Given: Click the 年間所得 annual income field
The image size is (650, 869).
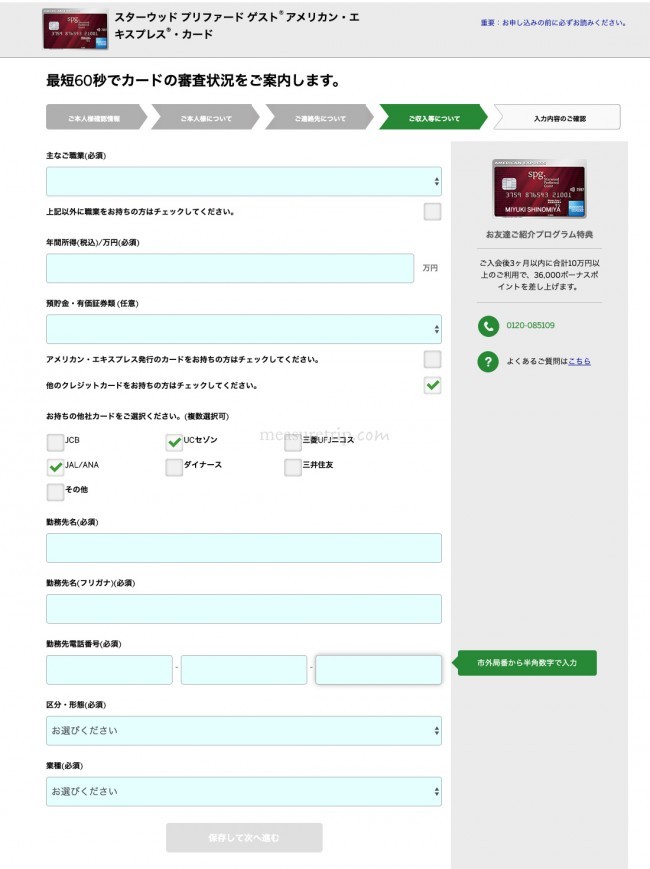Looking at the screenshot, I should tap(230, 268).
